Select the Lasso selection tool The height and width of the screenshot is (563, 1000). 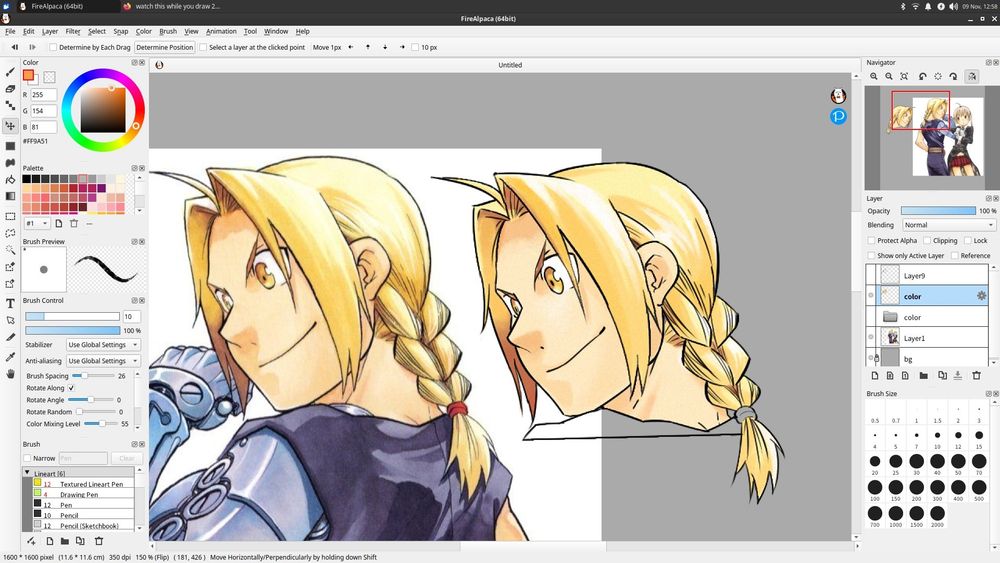(x=10, y=233)
